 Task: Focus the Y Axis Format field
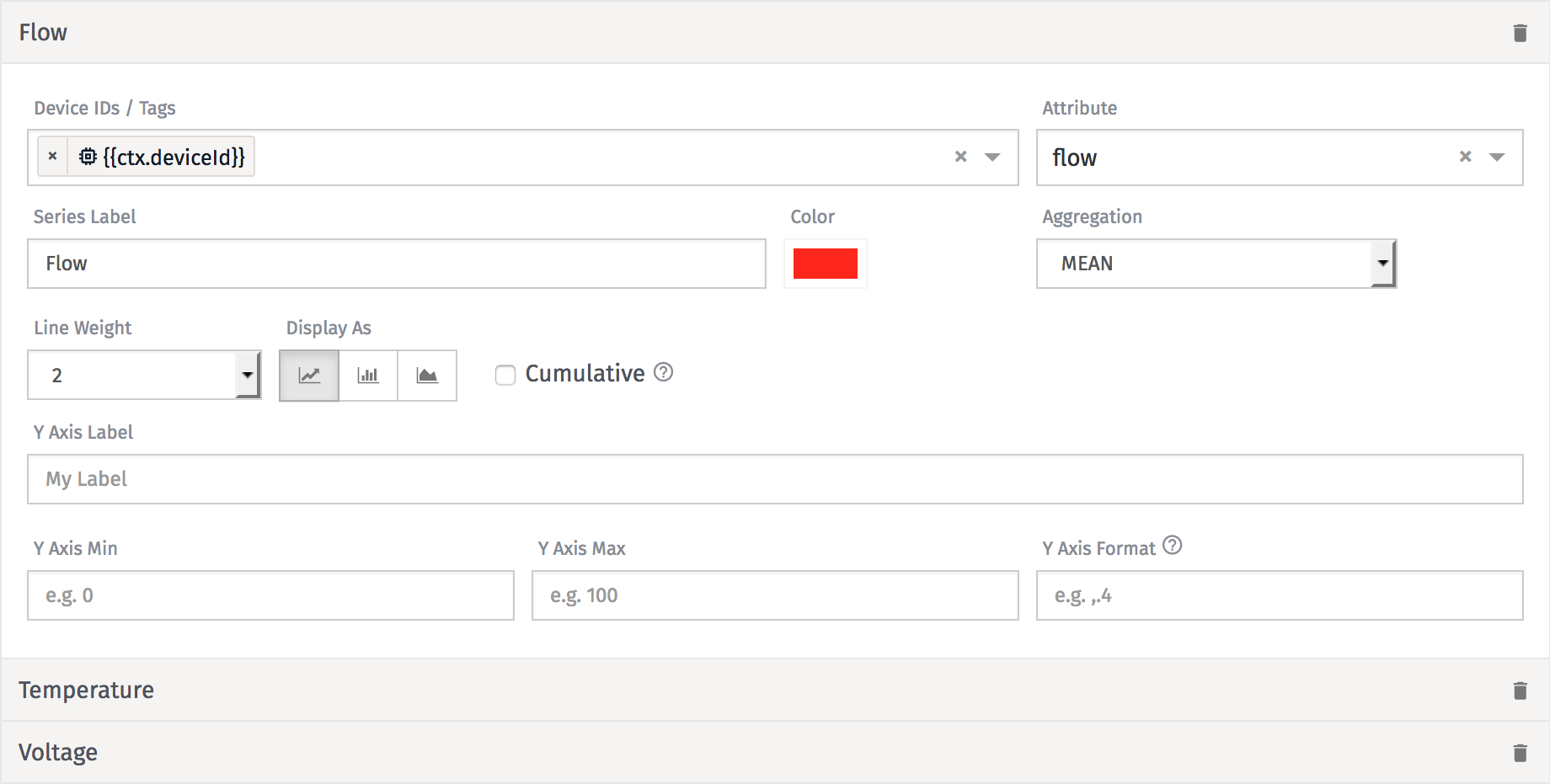click(1280, 595)
